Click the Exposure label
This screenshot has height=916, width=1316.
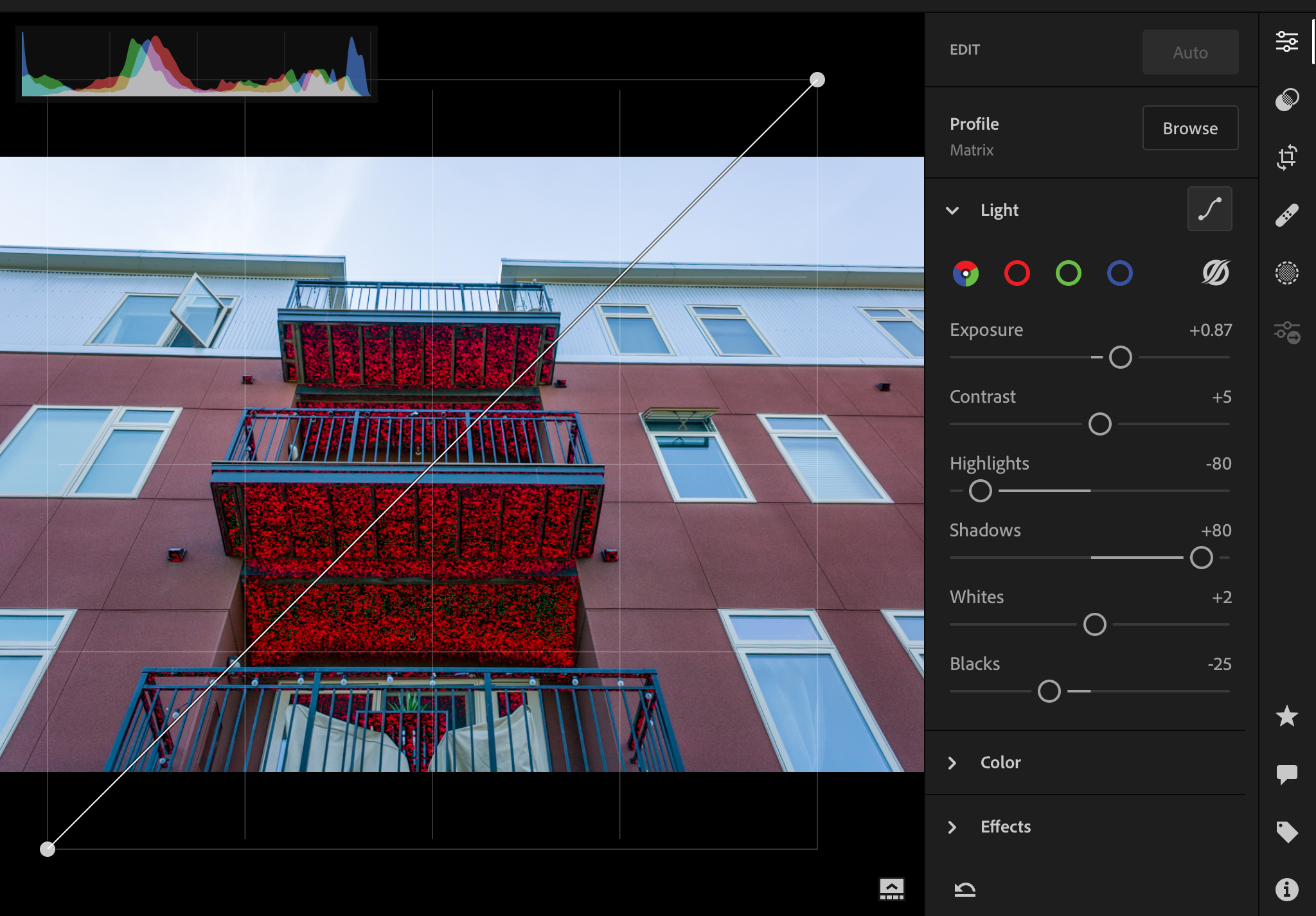986,330
